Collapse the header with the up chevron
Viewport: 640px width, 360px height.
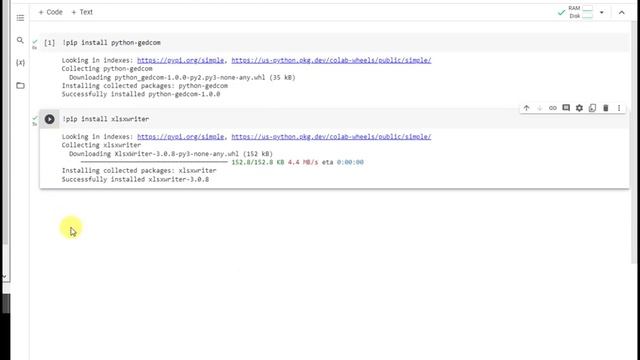622,13
